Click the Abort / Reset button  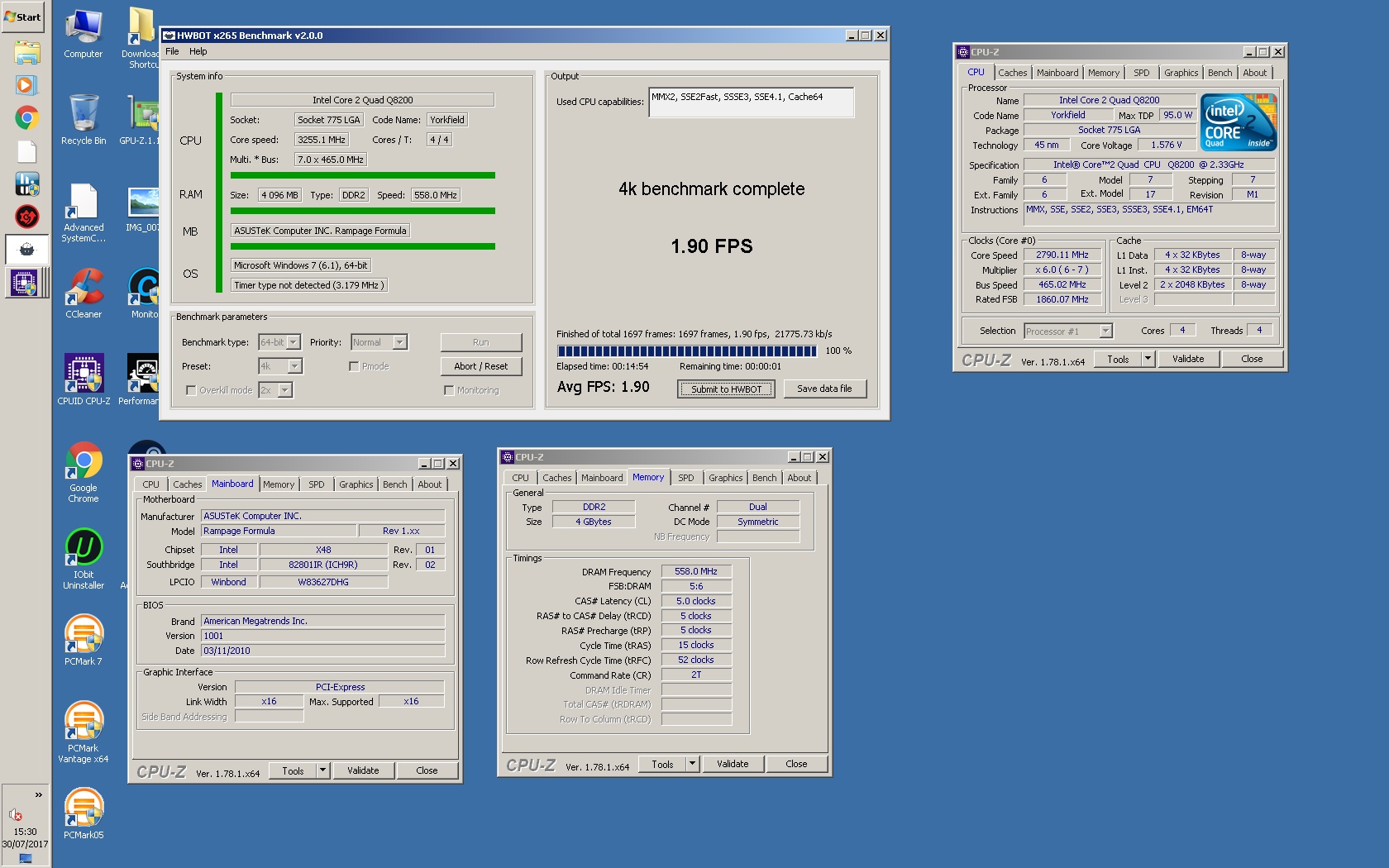tap(481, 366)
